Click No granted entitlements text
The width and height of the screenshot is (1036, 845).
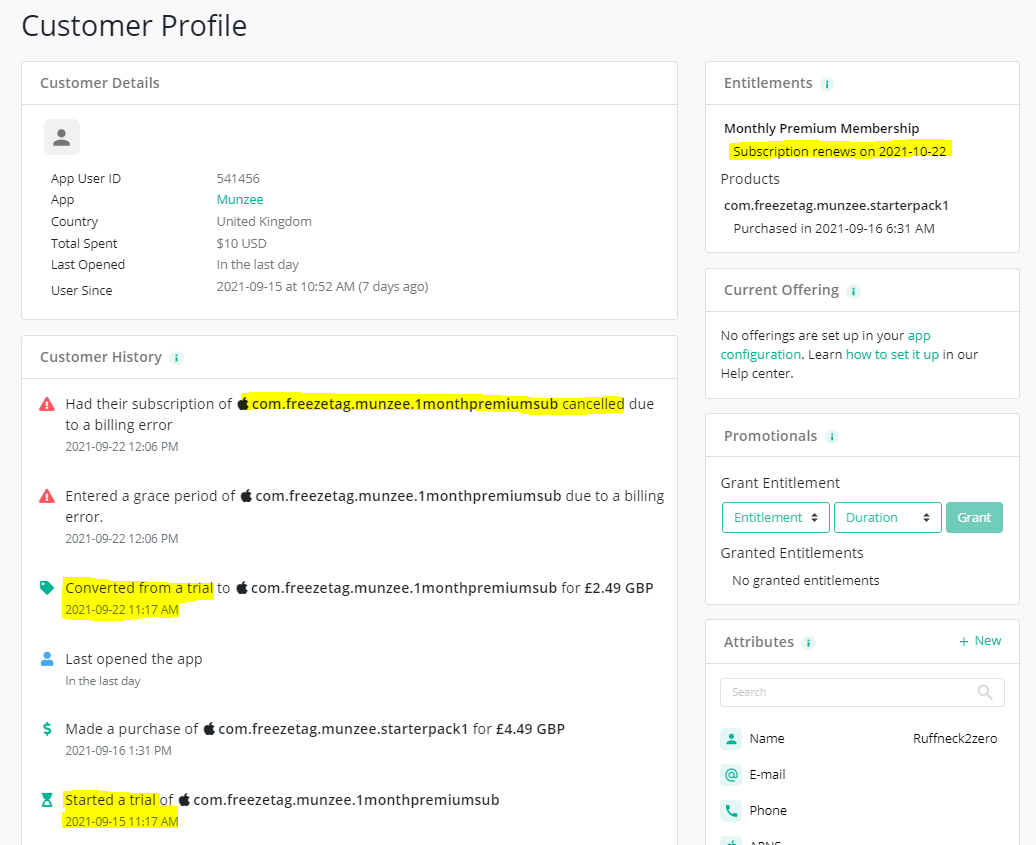pyautogui.click(x=805, y=580)
